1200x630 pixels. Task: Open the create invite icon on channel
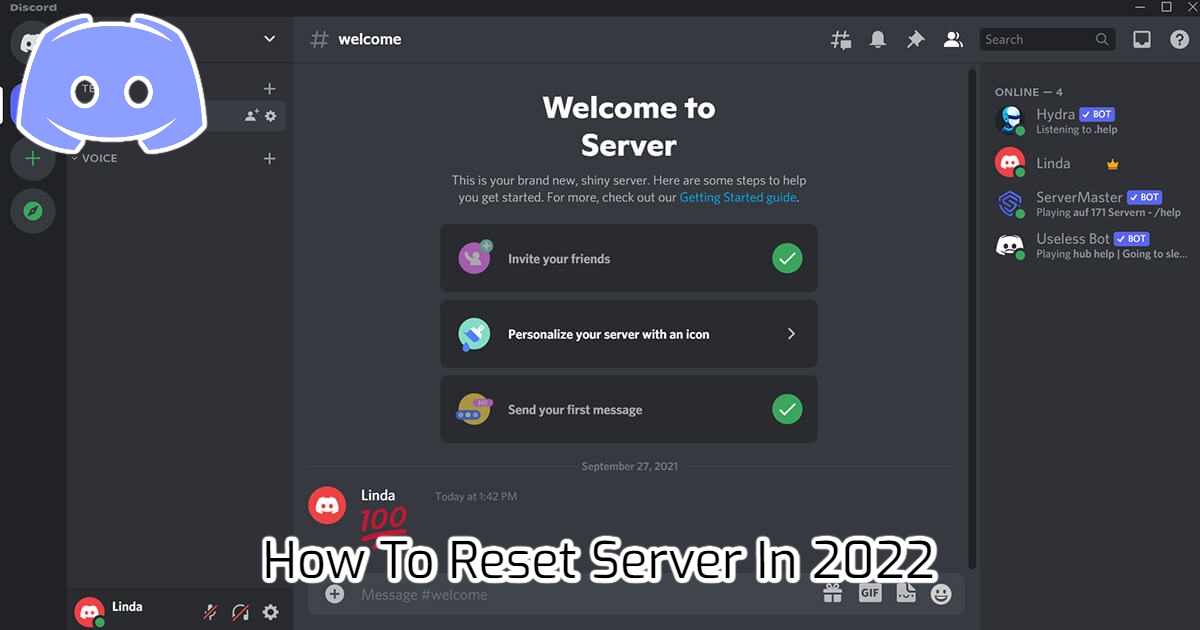pyautogui.click(x=252, y=116)
